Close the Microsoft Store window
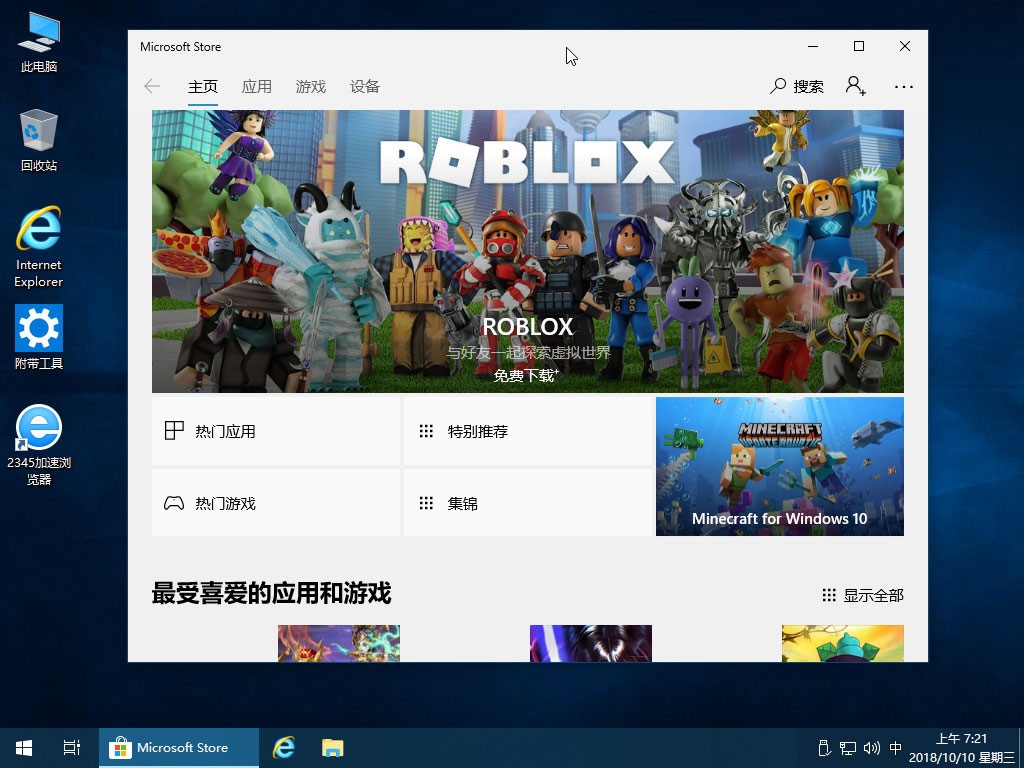Screen dimensions: 1024x768 904,46
